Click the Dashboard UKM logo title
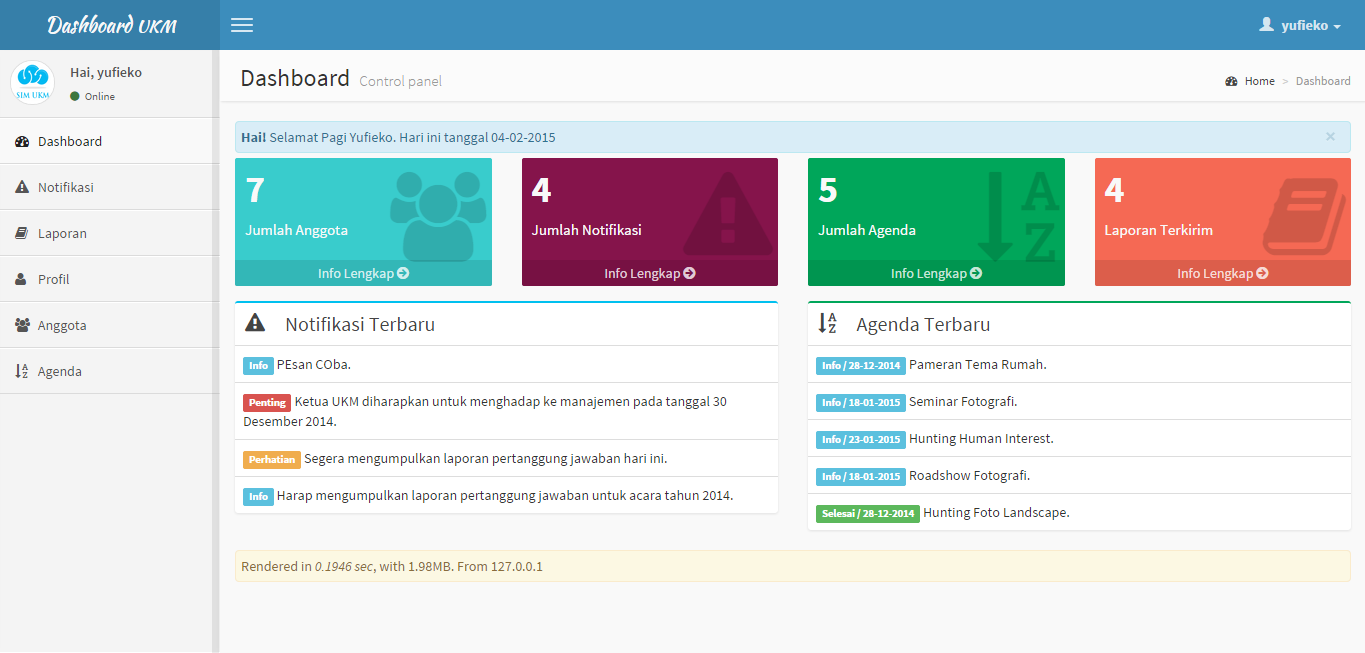1365x653 pixels. click(111, 25)
